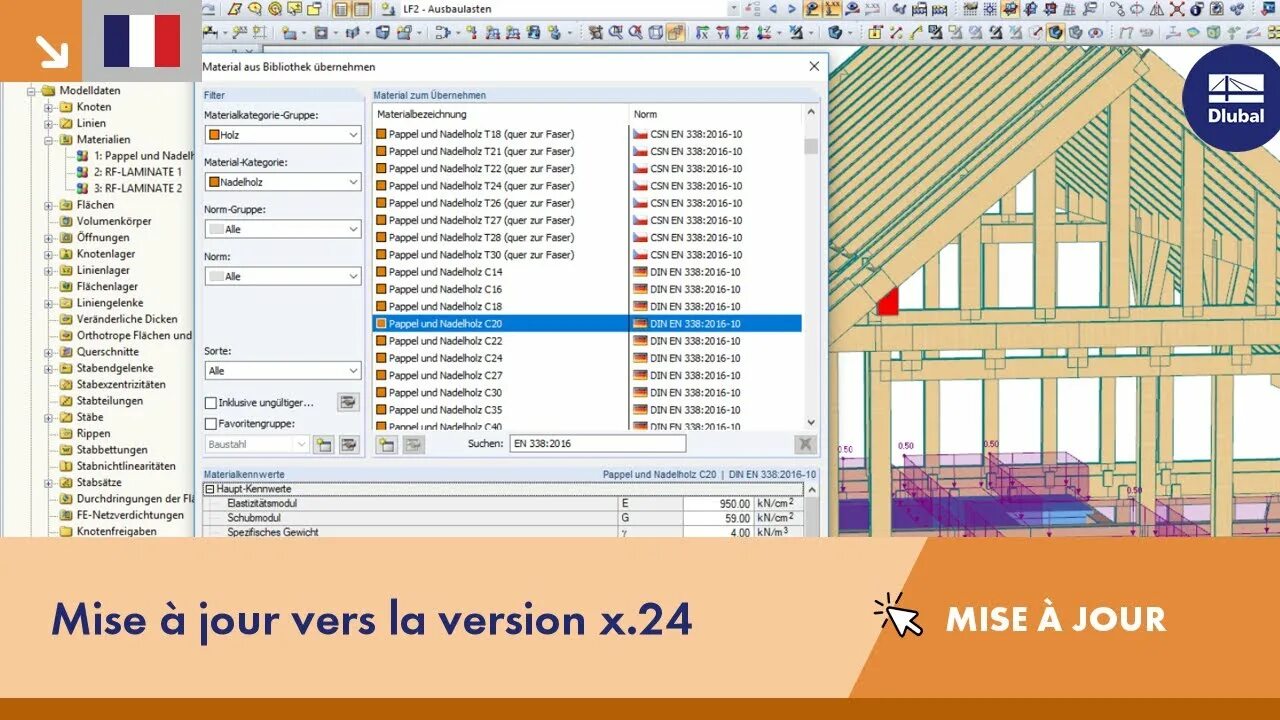Enable Favoritengruppe checkbox
1280x720 pixels.
210,424
